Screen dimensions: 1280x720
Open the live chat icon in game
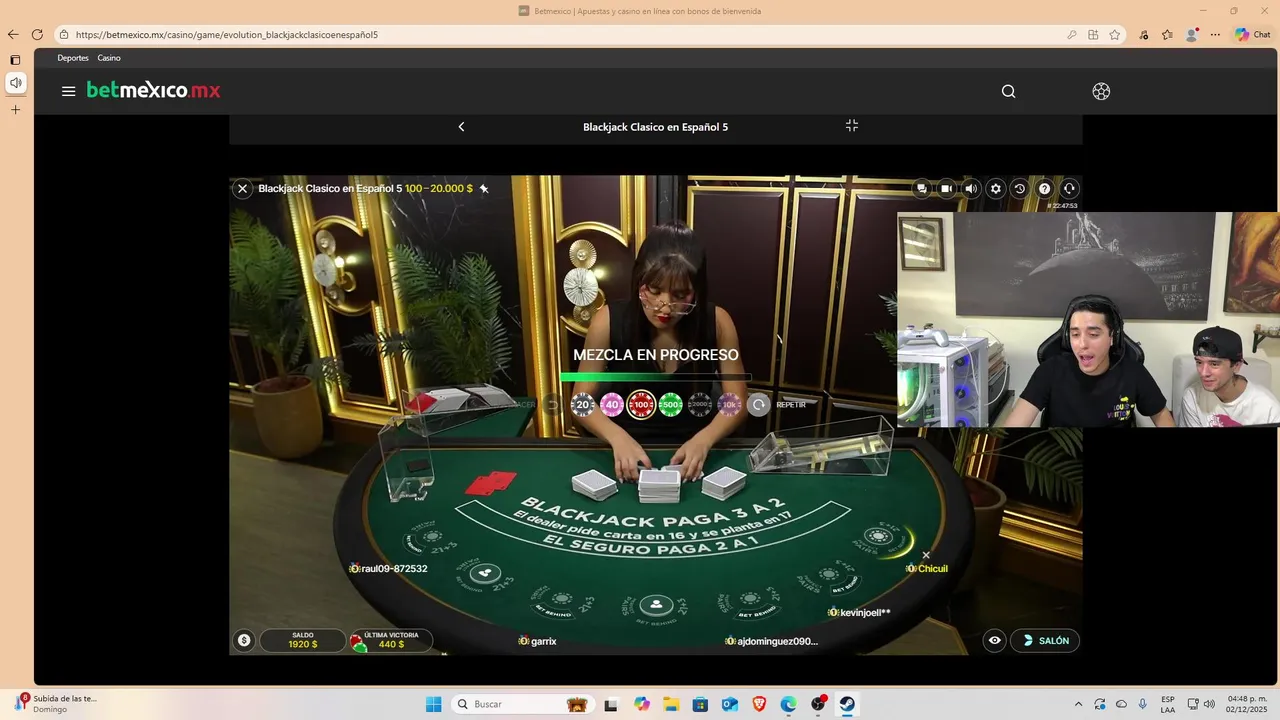922,188
